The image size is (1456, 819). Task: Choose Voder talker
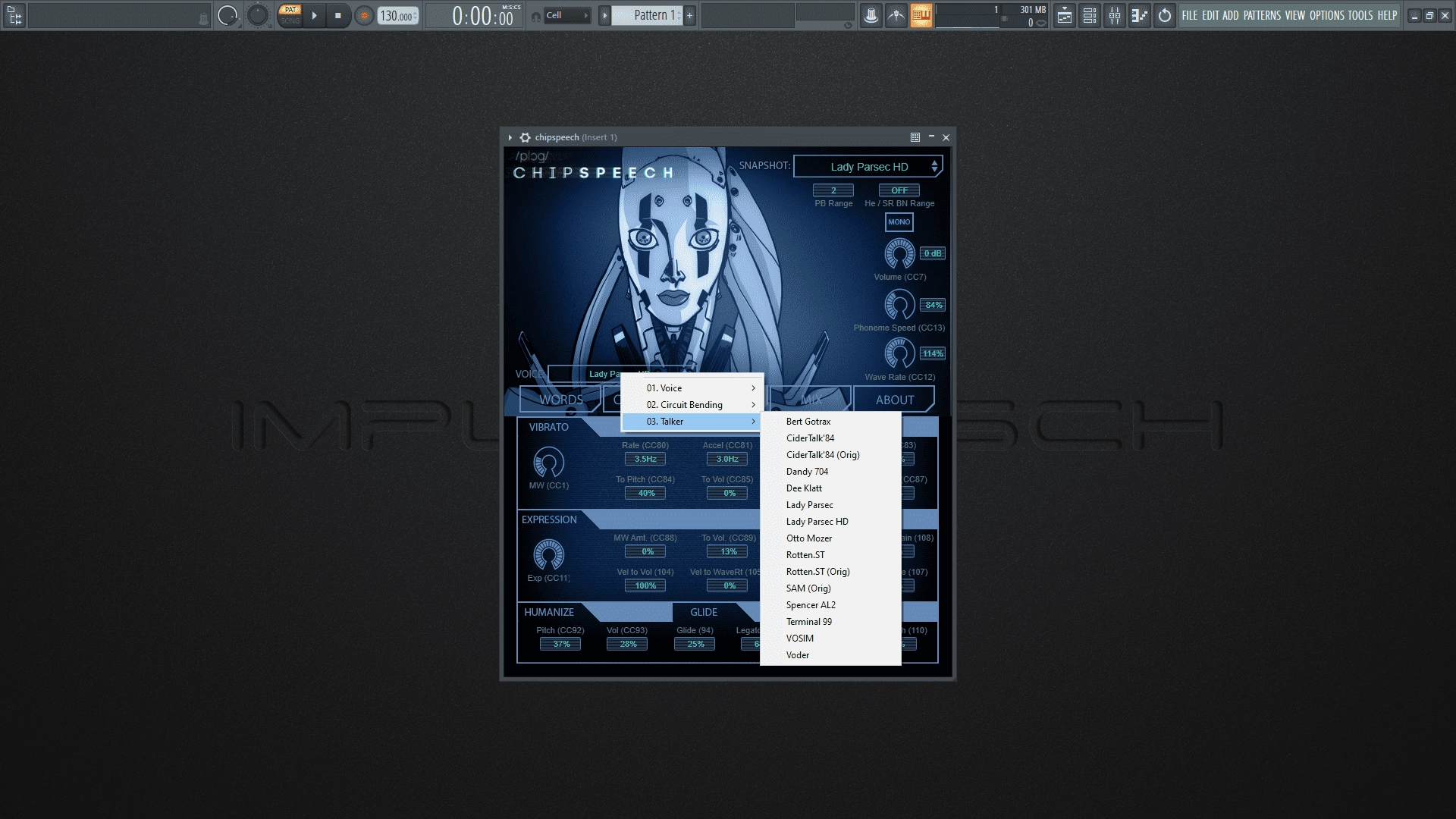click(830, 655)
